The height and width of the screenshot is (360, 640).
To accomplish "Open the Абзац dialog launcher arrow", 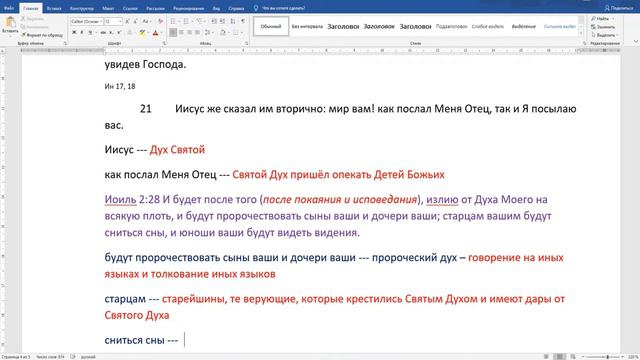I will pyautogui.click(x=247, y=43).
